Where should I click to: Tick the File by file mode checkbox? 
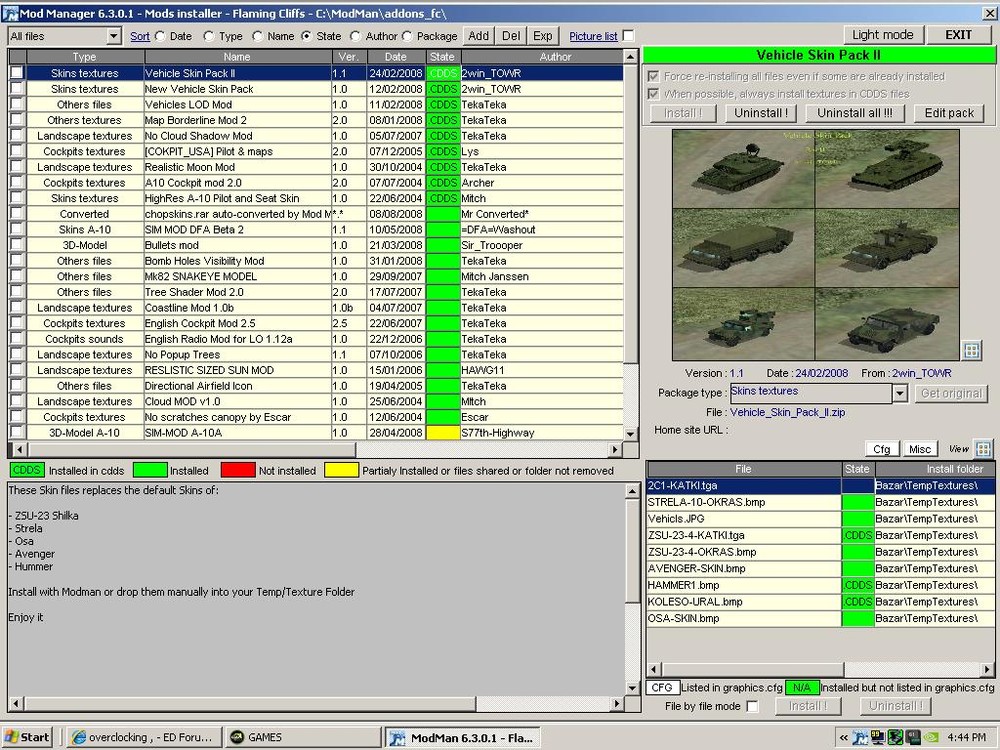coord(753,706)
